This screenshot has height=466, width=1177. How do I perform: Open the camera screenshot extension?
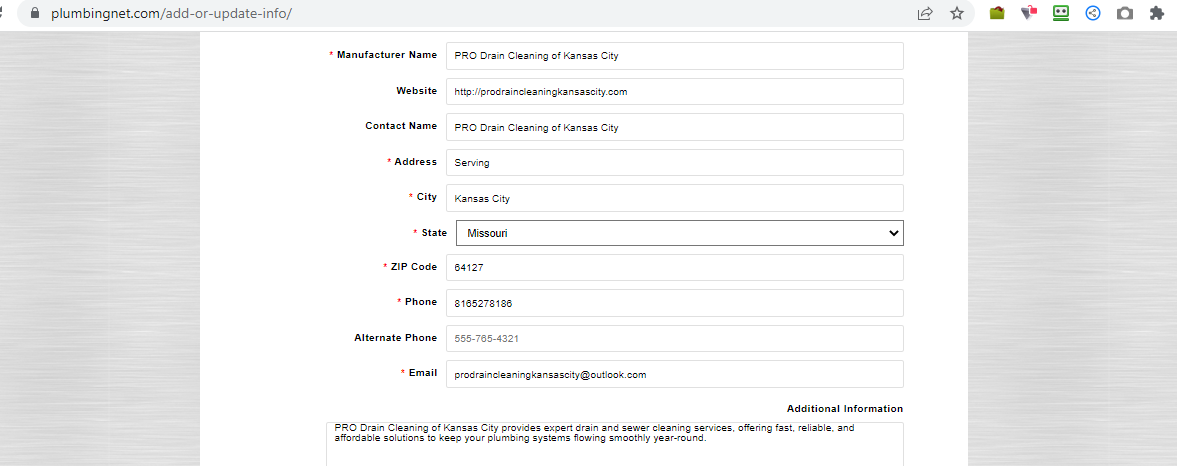1124,14
